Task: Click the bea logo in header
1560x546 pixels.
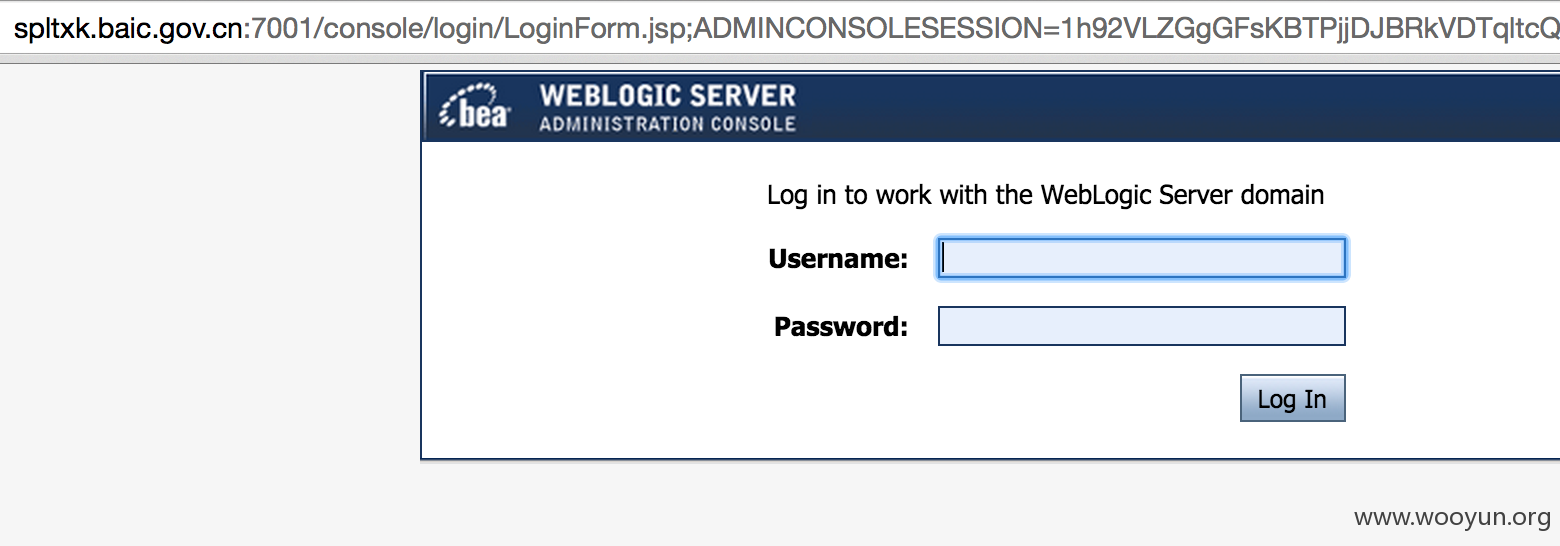Action: coord(475,107)
